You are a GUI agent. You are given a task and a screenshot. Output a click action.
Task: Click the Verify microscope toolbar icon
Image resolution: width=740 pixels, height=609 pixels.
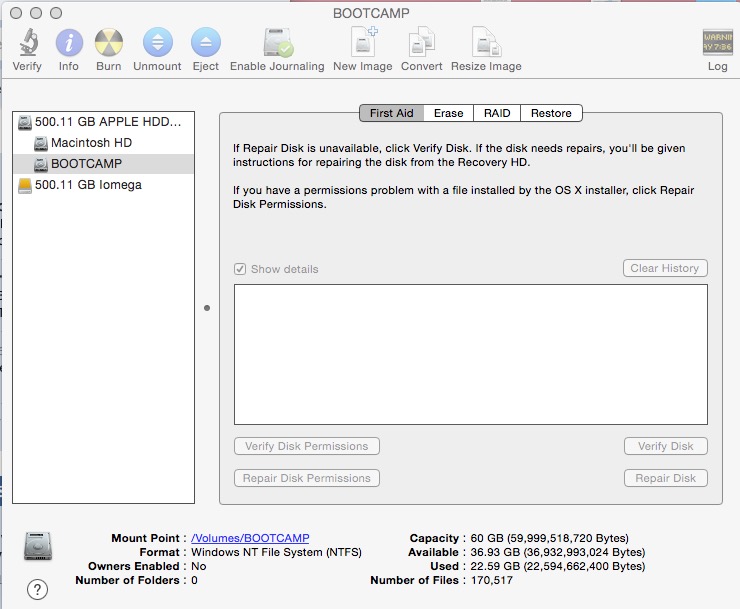click(x=28, y=42)
